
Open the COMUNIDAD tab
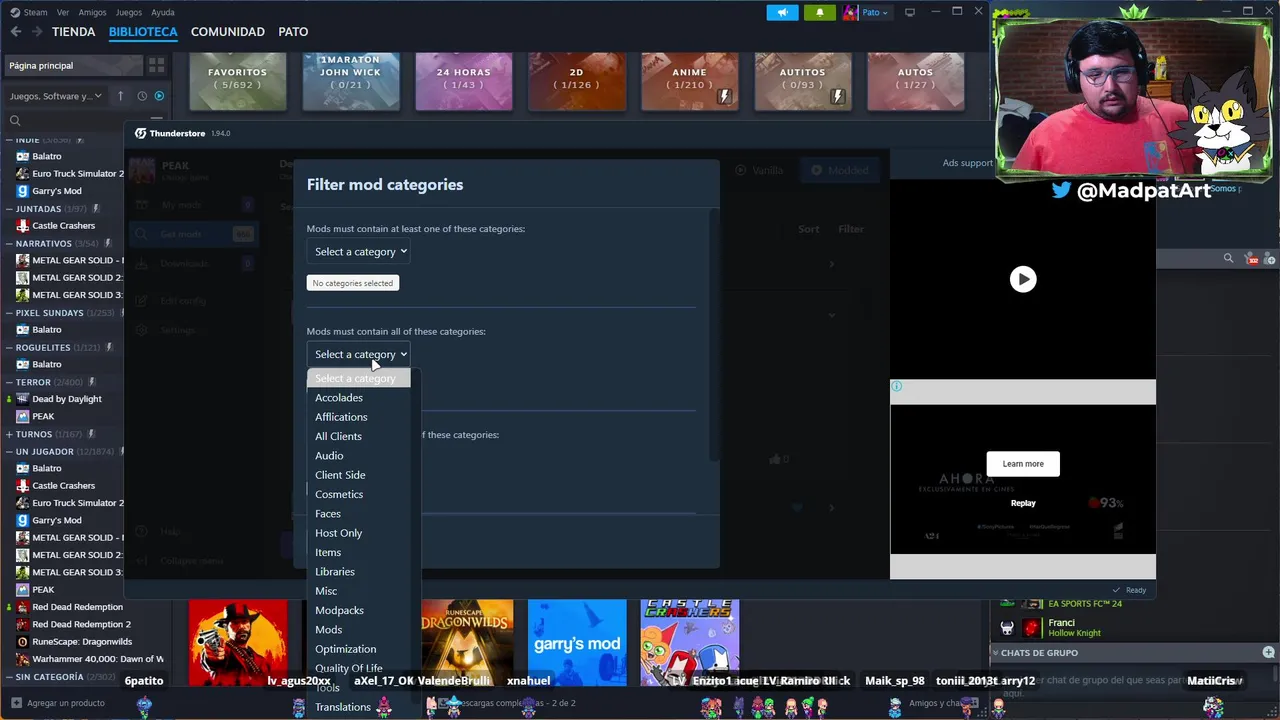[x=228, y=32]
